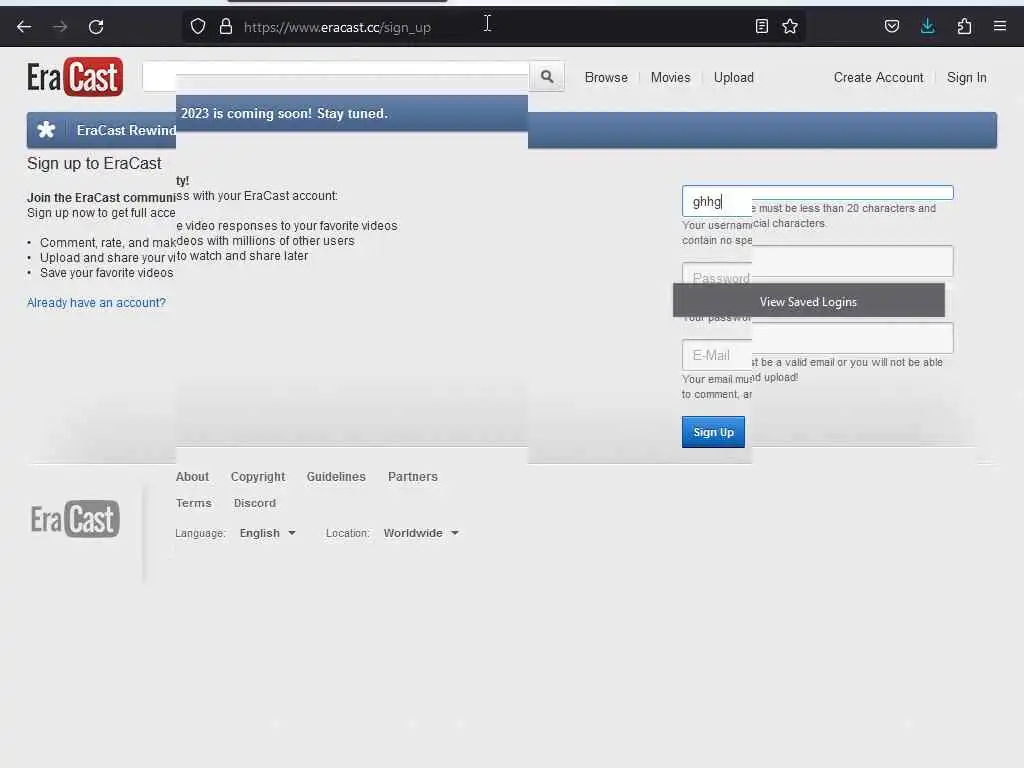Screen dimensions: 1024x768
Task: Click Sign In in the header
Action: point(967,78)
